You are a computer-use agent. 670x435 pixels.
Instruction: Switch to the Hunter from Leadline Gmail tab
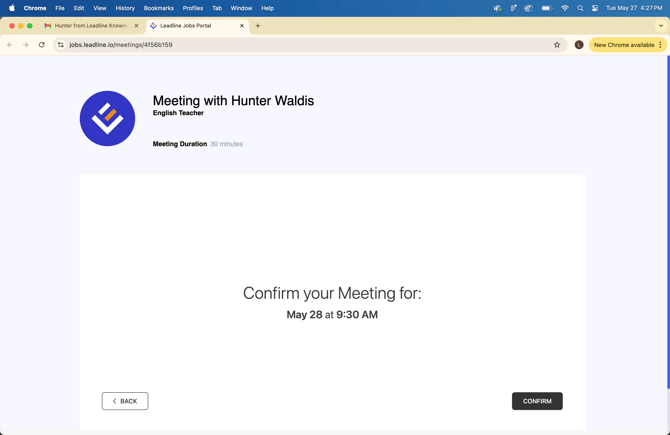(x=90, y=26)
